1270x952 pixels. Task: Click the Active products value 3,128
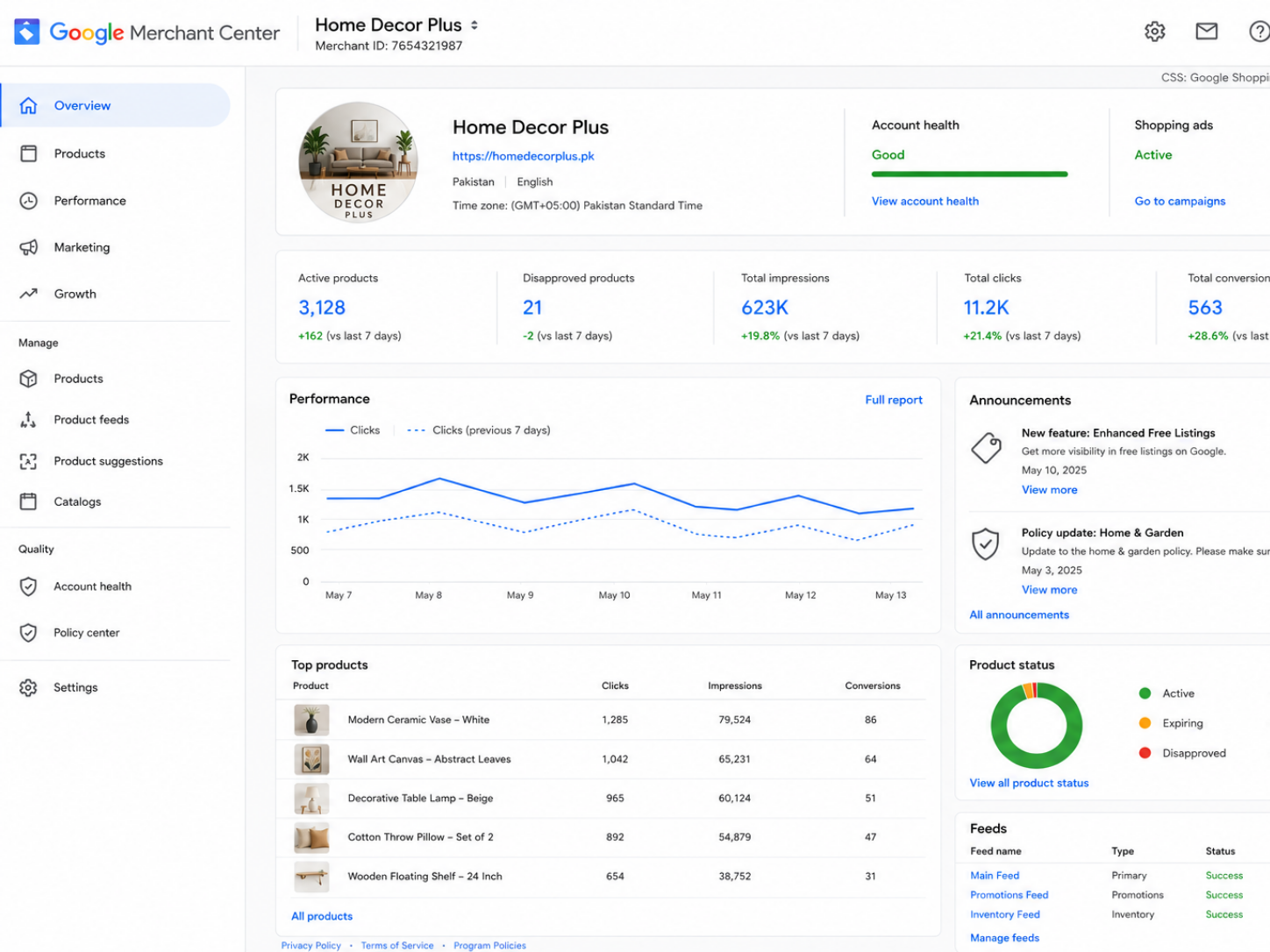(322, 308)
